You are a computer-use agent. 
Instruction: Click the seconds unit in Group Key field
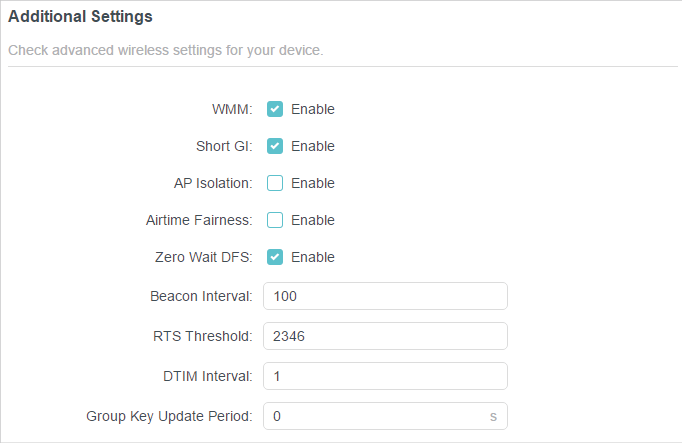493,416
